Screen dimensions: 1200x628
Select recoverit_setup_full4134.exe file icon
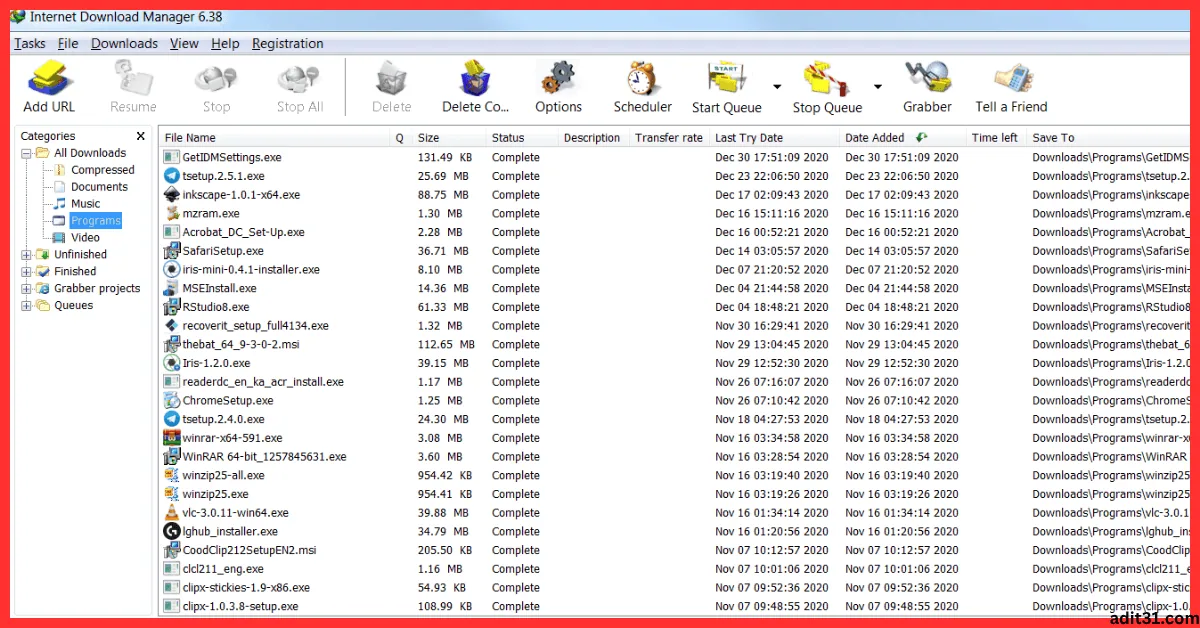coord(171,326)
